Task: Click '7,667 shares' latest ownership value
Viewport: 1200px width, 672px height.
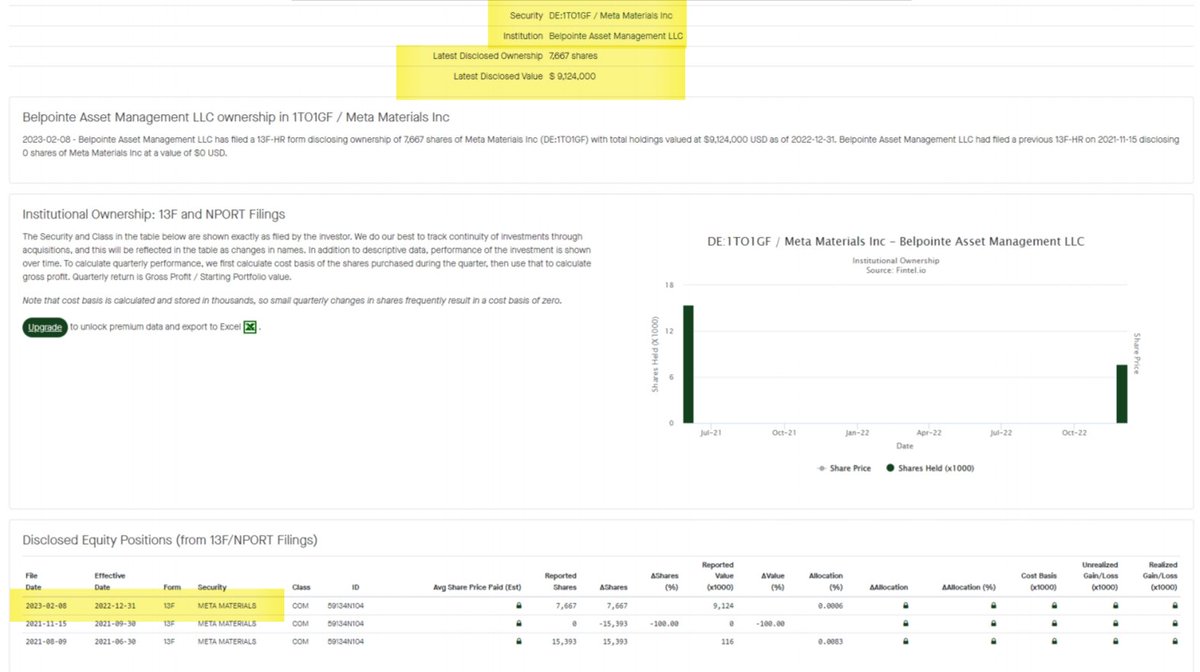Action: [573, 56]
